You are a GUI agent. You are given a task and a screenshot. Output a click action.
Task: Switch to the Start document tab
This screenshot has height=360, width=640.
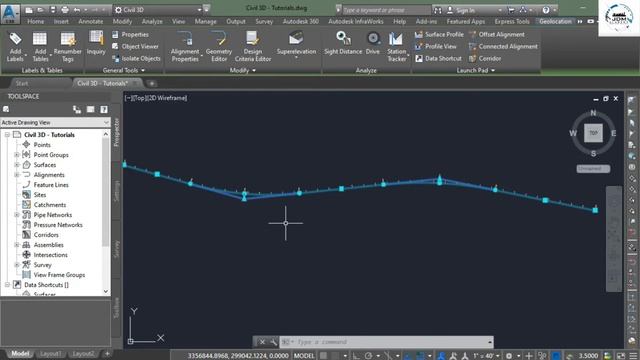22,83
